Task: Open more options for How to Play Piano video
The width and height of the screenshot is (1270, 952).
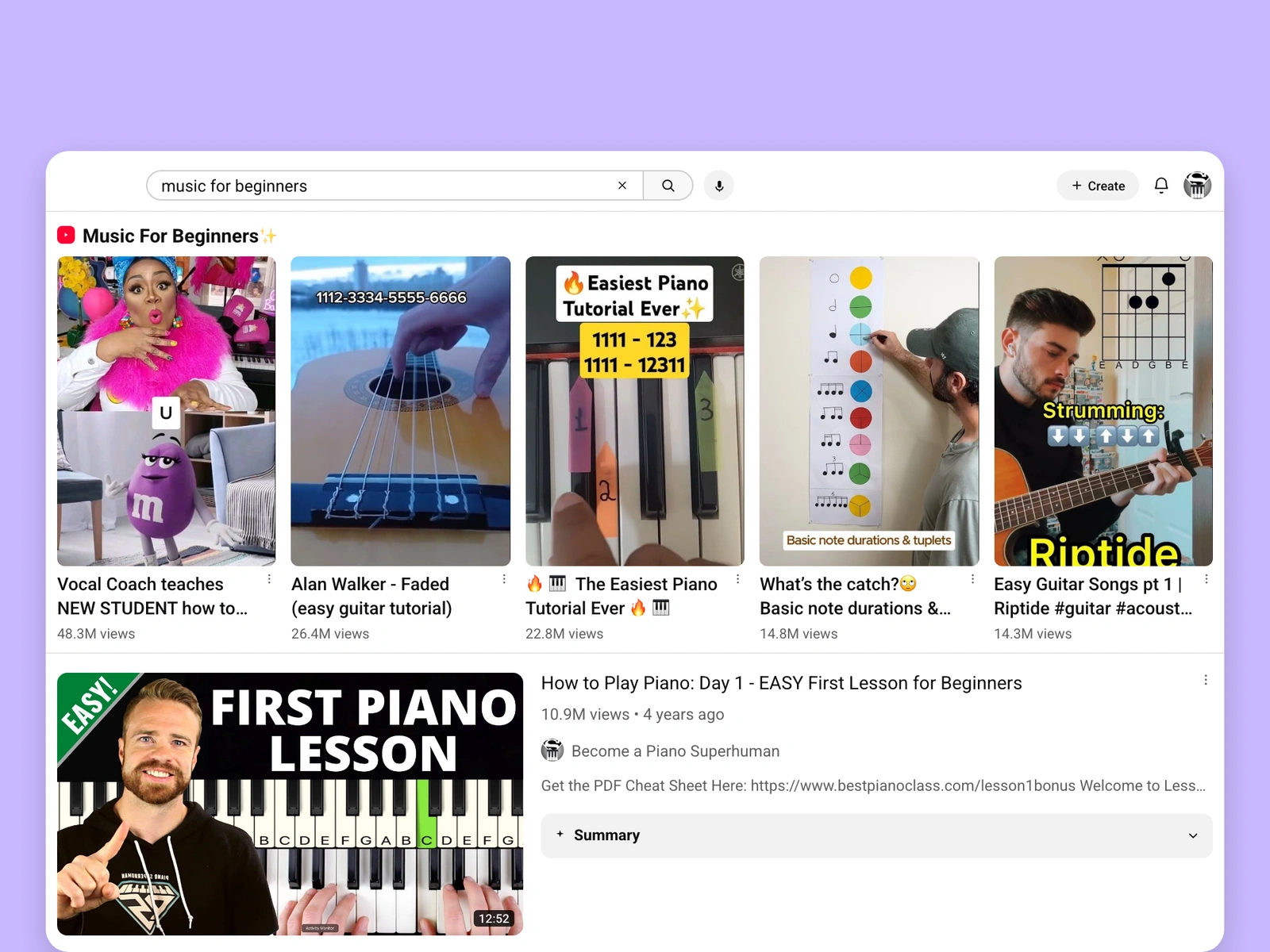Action: point(1206,681)
